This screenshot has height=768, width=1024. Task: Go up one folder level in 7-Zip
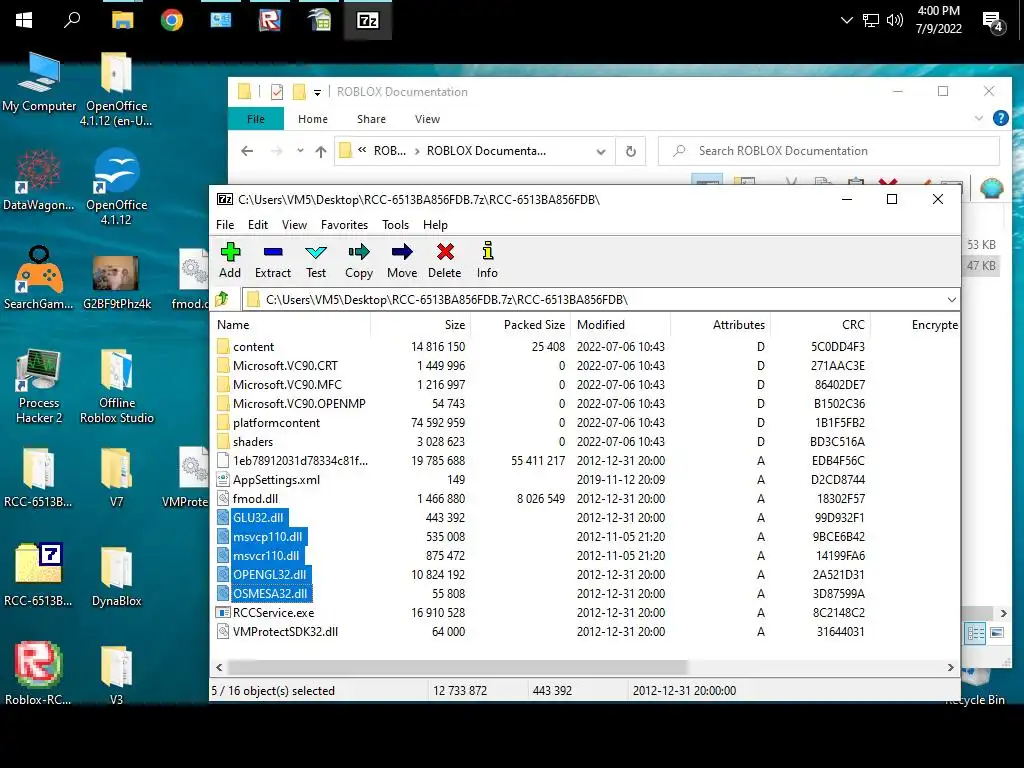pyautogui.click(x=222, y=299)
